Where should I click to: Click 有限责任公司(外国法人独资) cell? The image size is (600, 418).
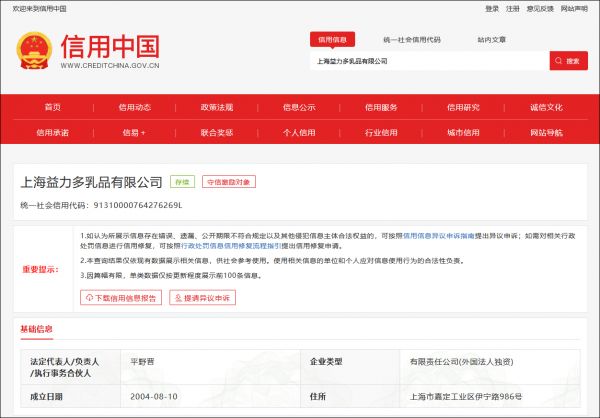490,367
